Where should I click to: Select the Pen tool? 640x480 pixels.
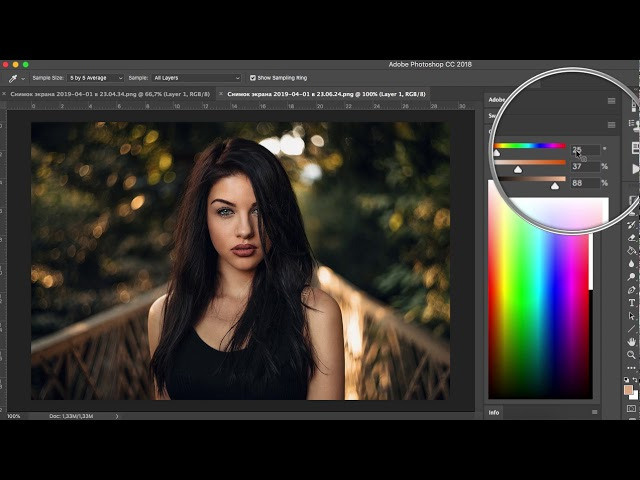[x=631, y=289]
